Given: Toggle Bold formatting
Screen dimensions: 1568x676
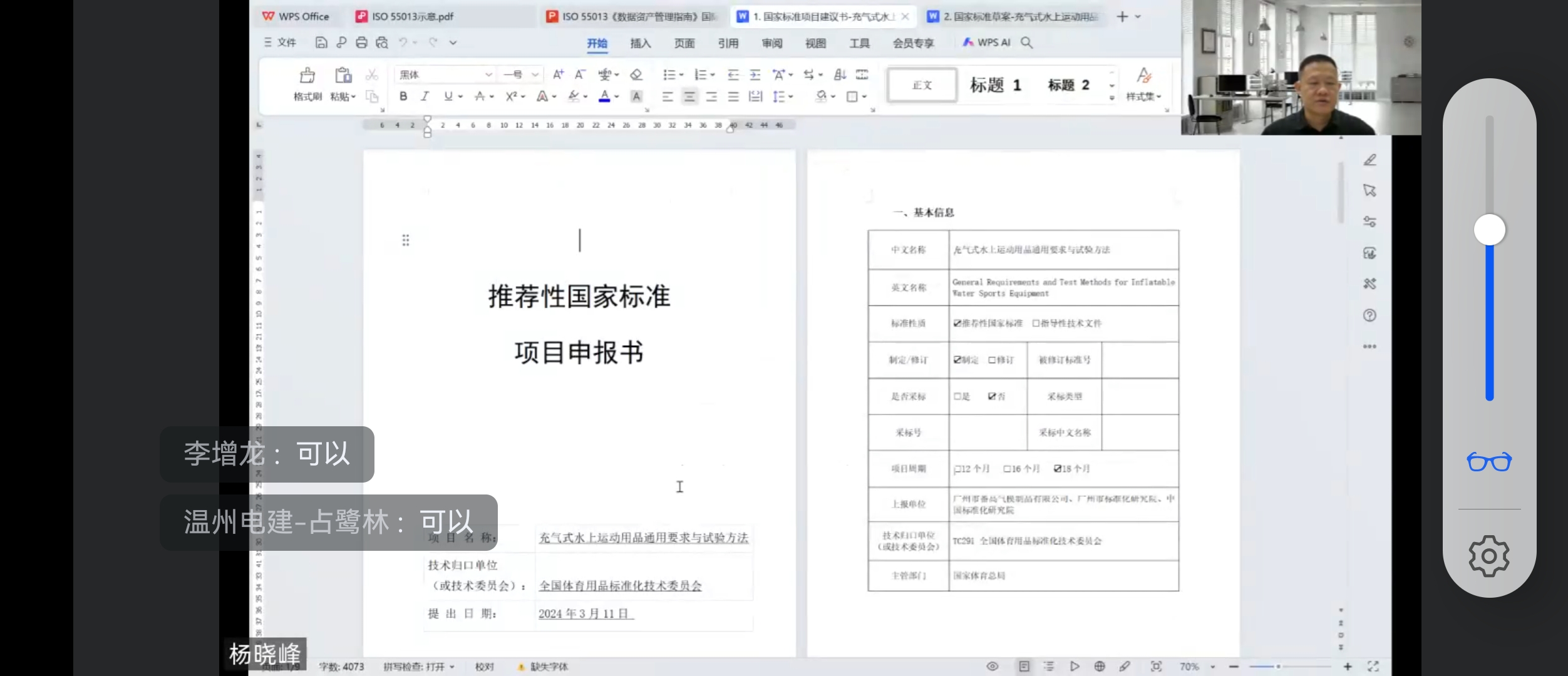Looking at the screenshot, I should (x=403, y=96).
